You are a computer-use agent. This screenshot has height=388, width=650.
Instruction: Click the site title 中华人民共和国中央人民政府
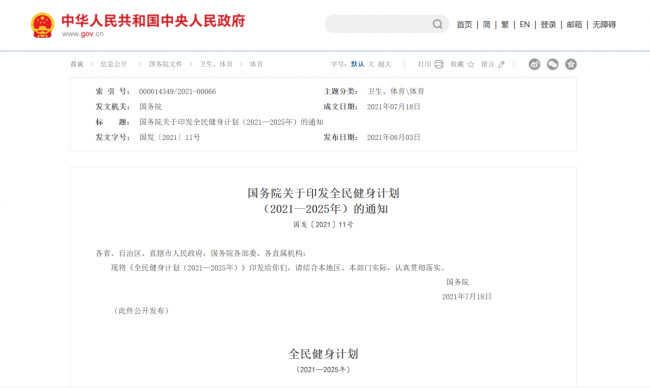coord(153,21)
